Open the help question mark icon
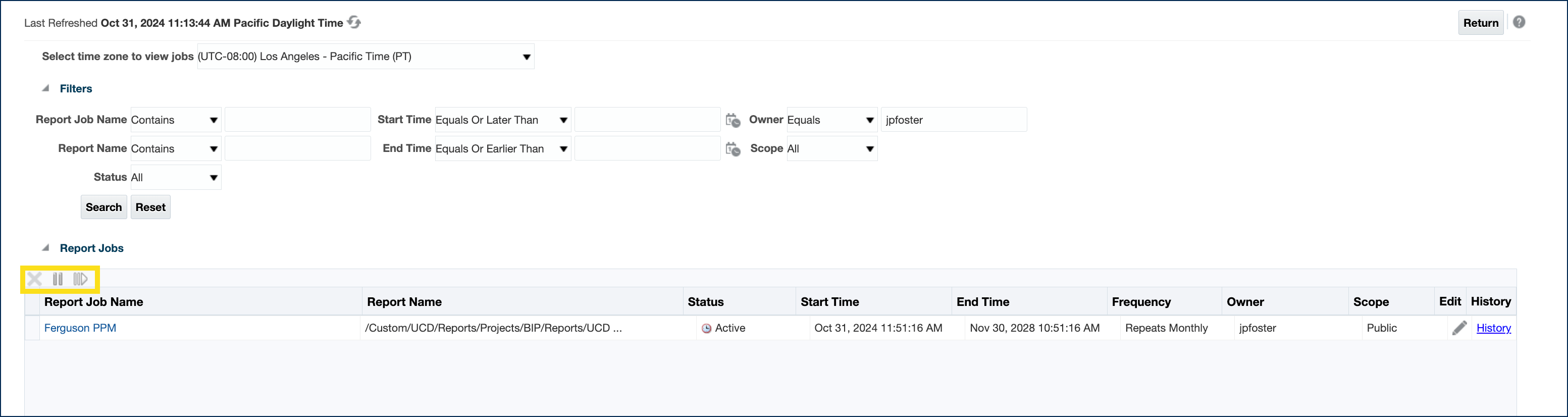 [1519, 23]
